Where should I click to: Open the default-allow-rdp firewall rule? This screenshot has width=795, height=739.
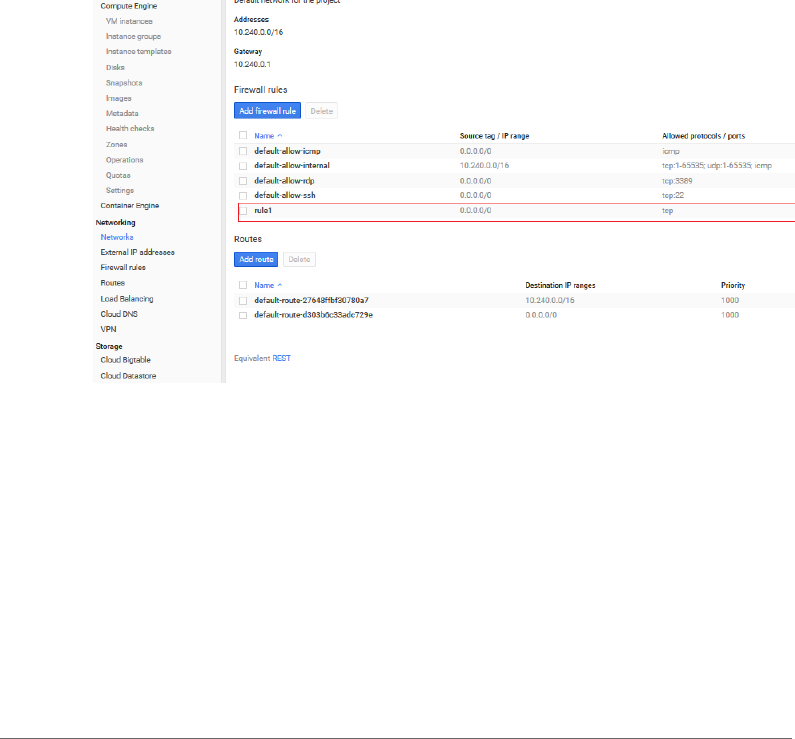pos(284,180)
